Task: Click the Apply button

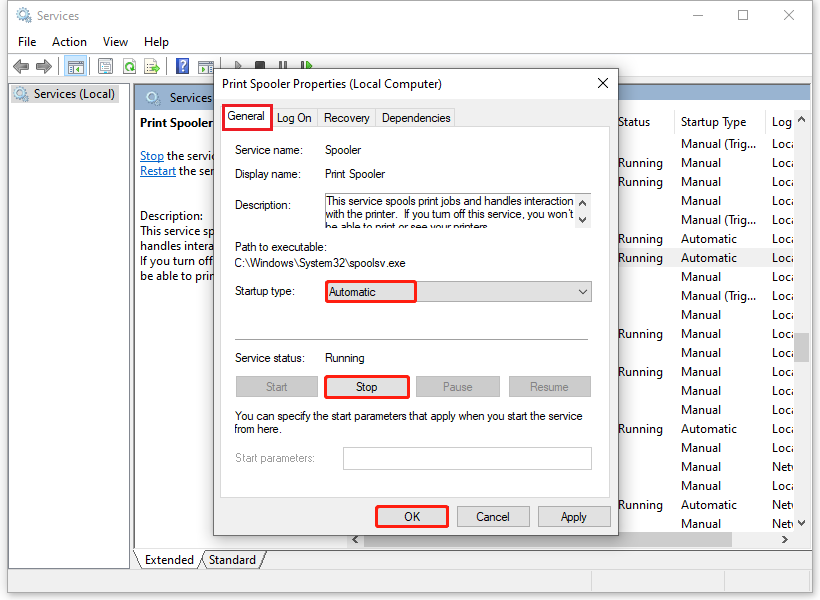Action: 574,517
